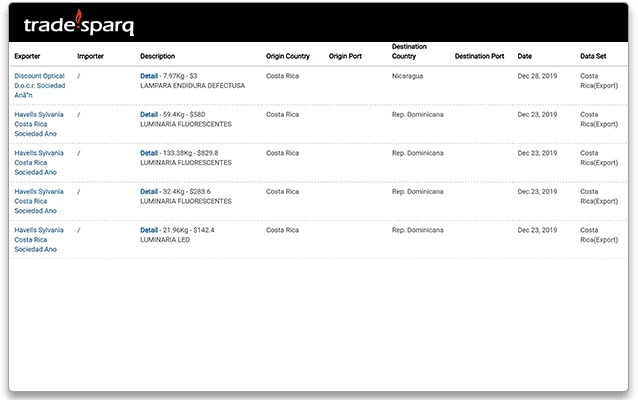Select LUMINARIA FLUORESCENTES text in 59.4Kg row
This screenshot has height=400, width=638.
[186, 124]
